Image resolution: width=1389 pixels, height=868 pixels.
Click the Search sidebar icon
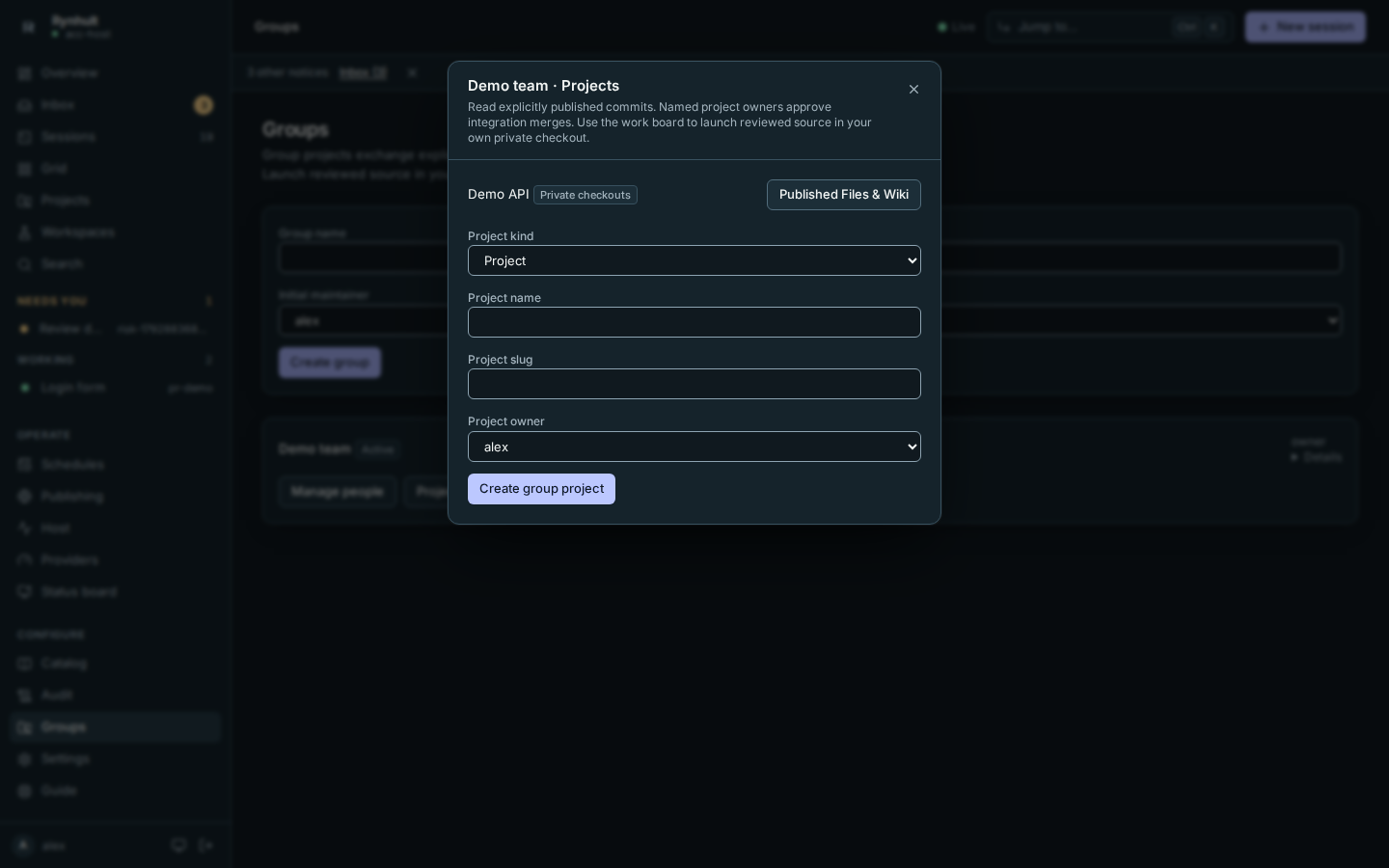[26, 264]
